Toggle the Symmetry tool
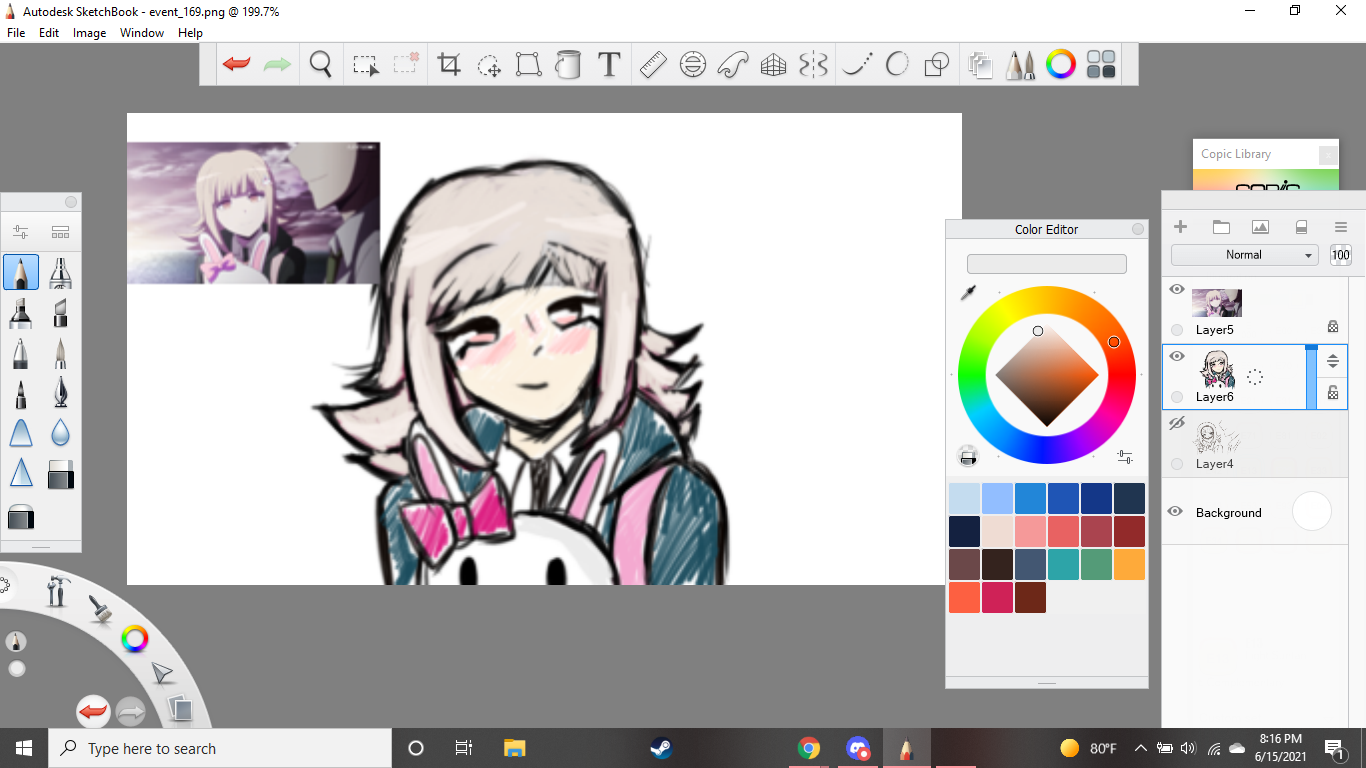This screenshot has width=1366, height=768. (x=814, y=65)
